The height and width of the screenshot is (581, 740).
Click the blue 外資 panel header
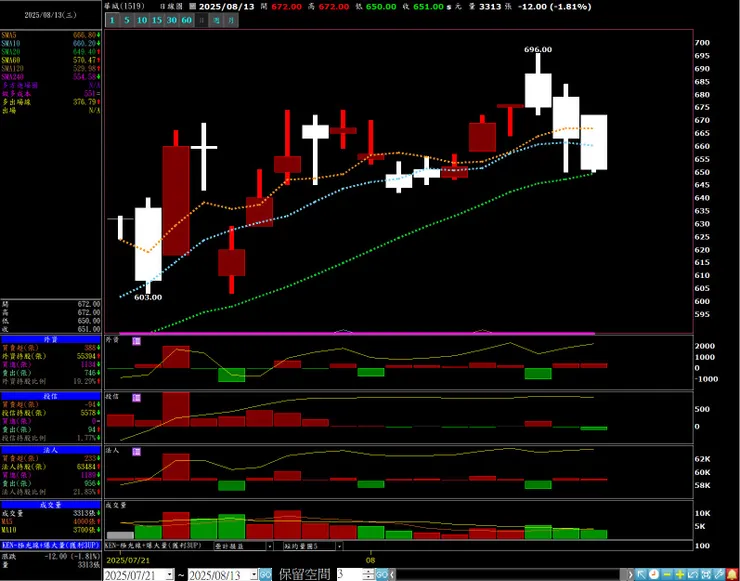50,339
